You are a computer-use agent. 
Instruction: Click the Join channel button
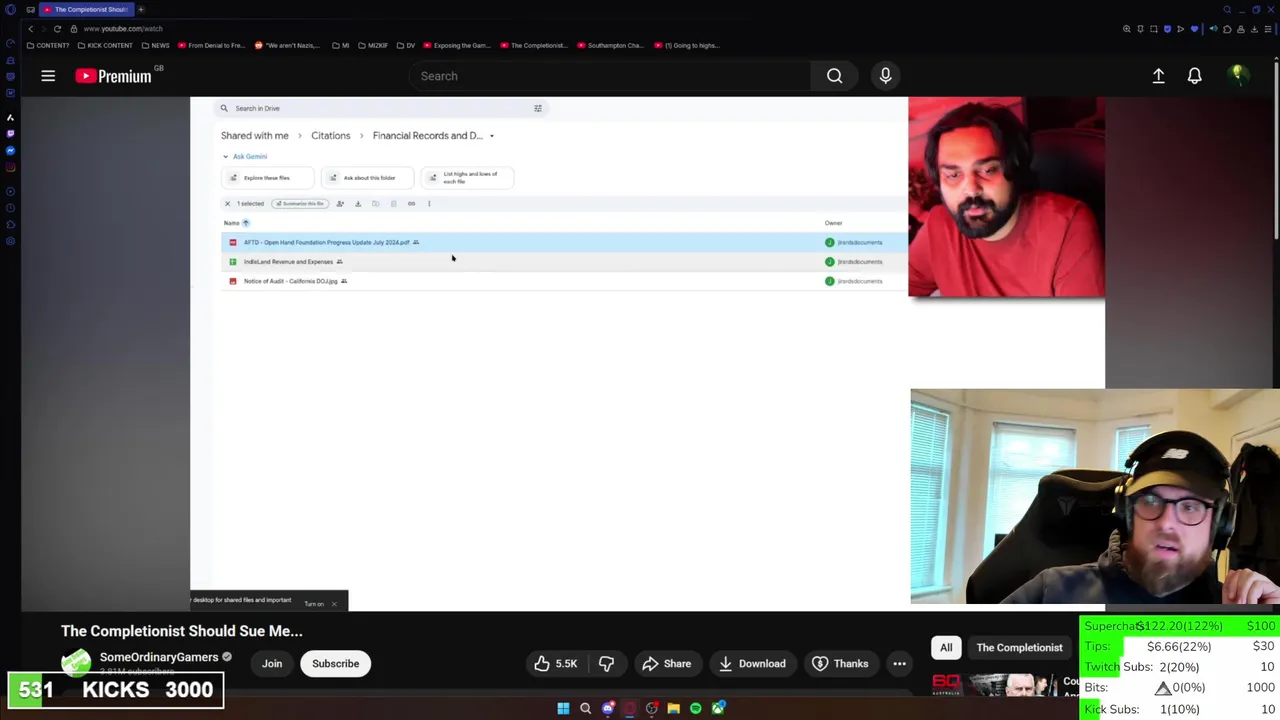coord(272,663)
